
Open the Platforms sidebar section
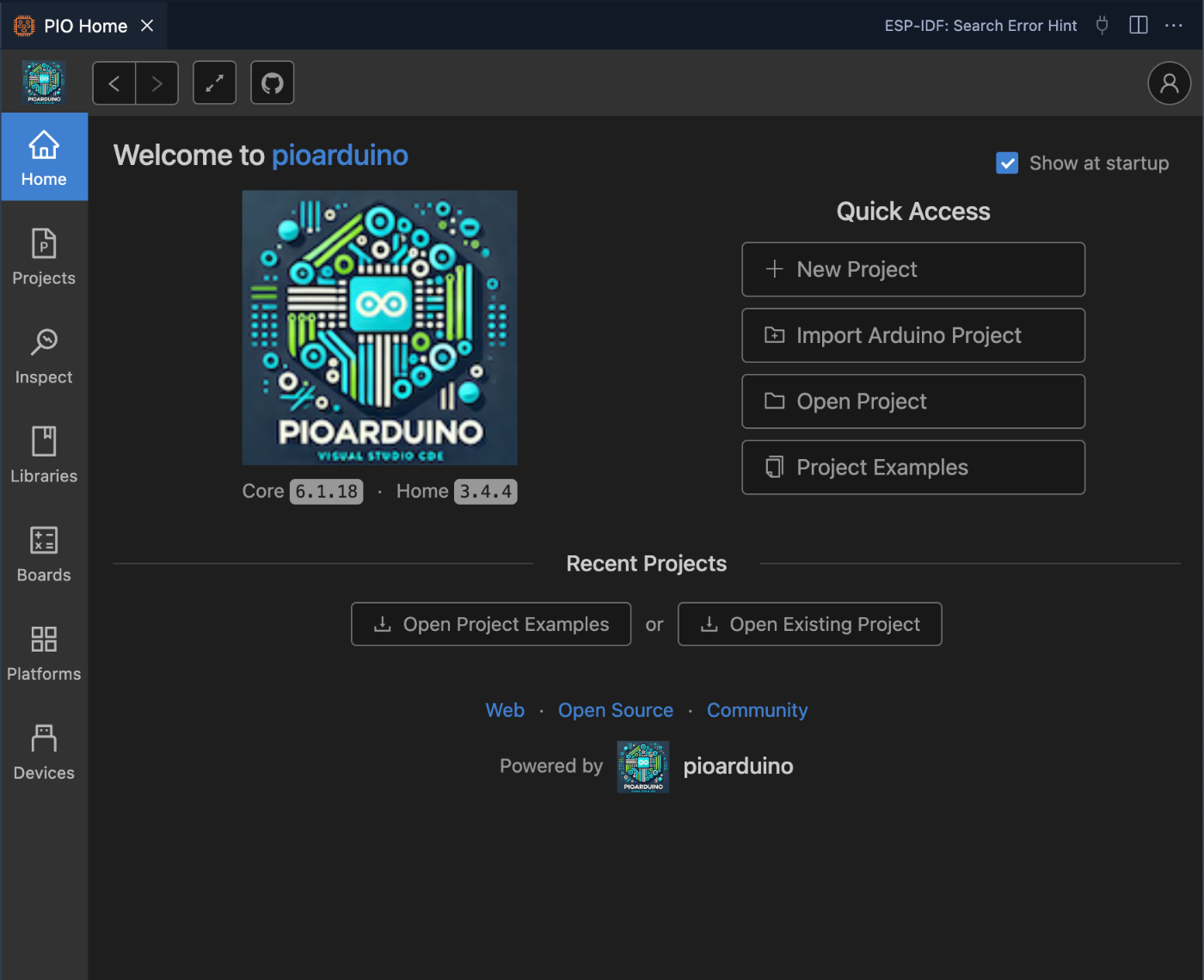(44, 652)
